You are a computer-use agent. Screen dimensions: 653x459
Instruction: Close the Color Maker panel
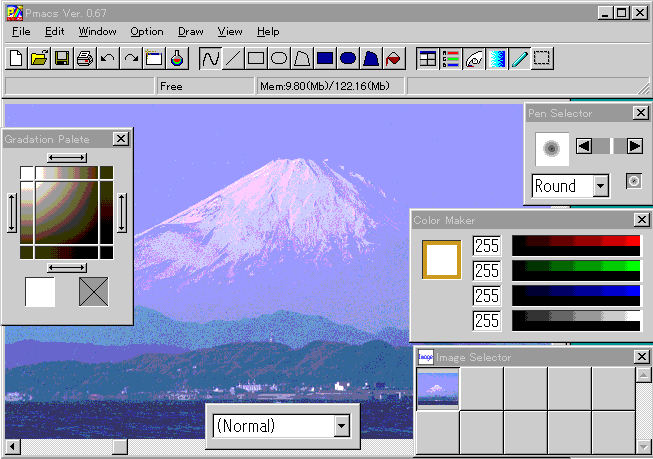642,220
